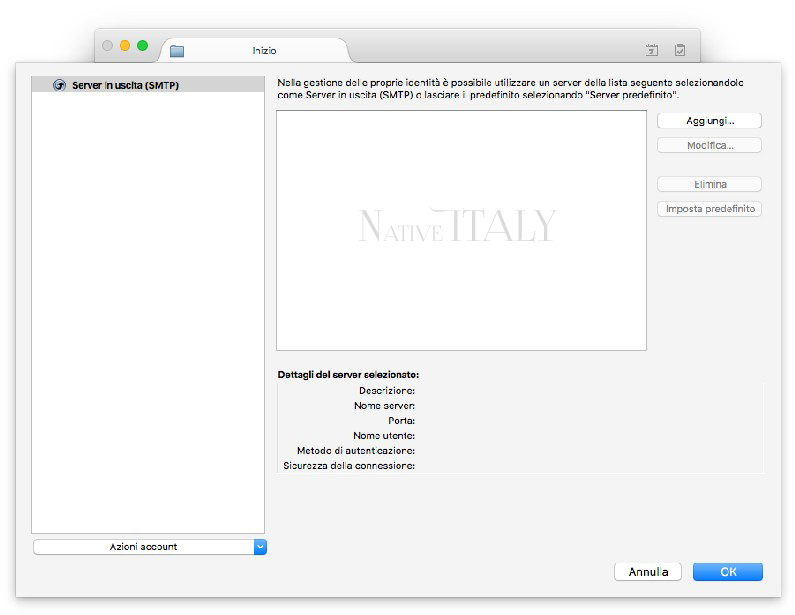Click the yellow minimize window button
Viewport: 795px width, 615px height.
tap(125, 46)
